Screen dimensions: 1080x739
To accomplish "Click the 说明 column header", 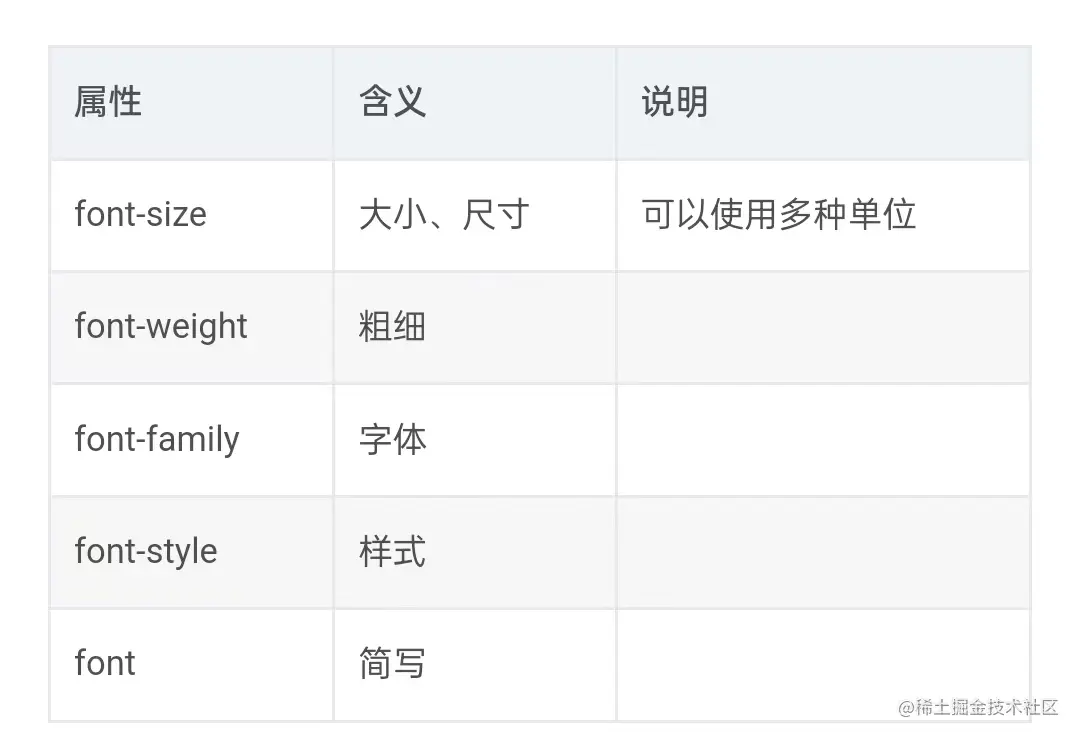I will pyautogui.click(x=823, y=103).
